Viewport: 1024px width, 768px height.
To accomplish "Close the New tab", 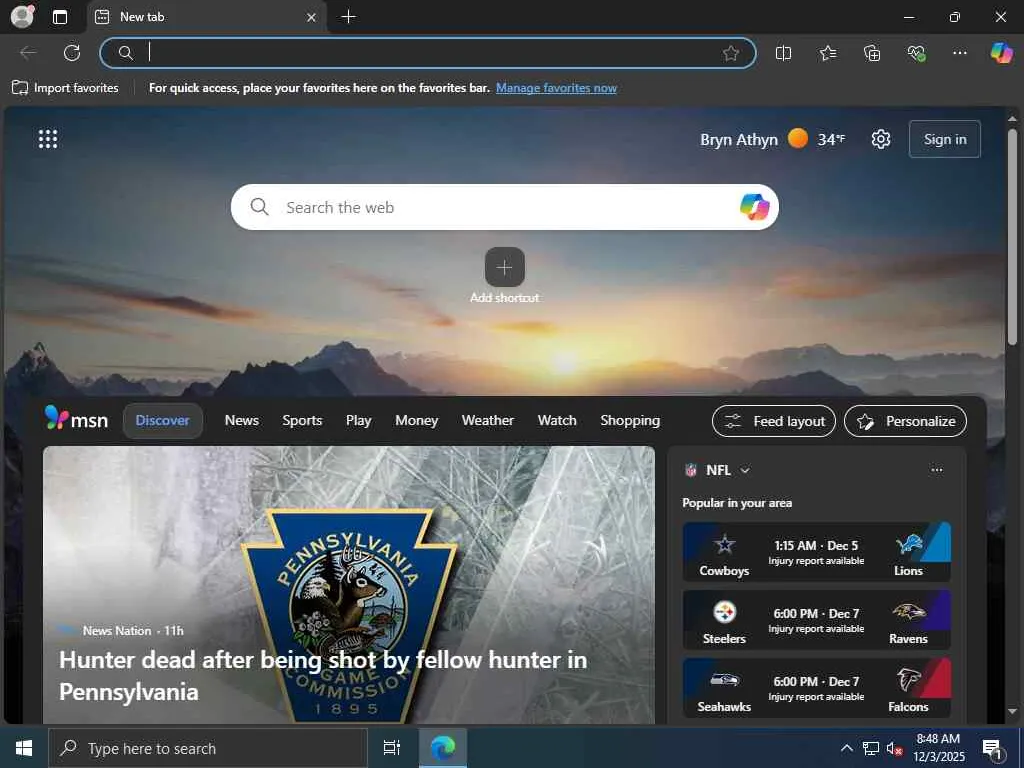I will pos(312,18).
